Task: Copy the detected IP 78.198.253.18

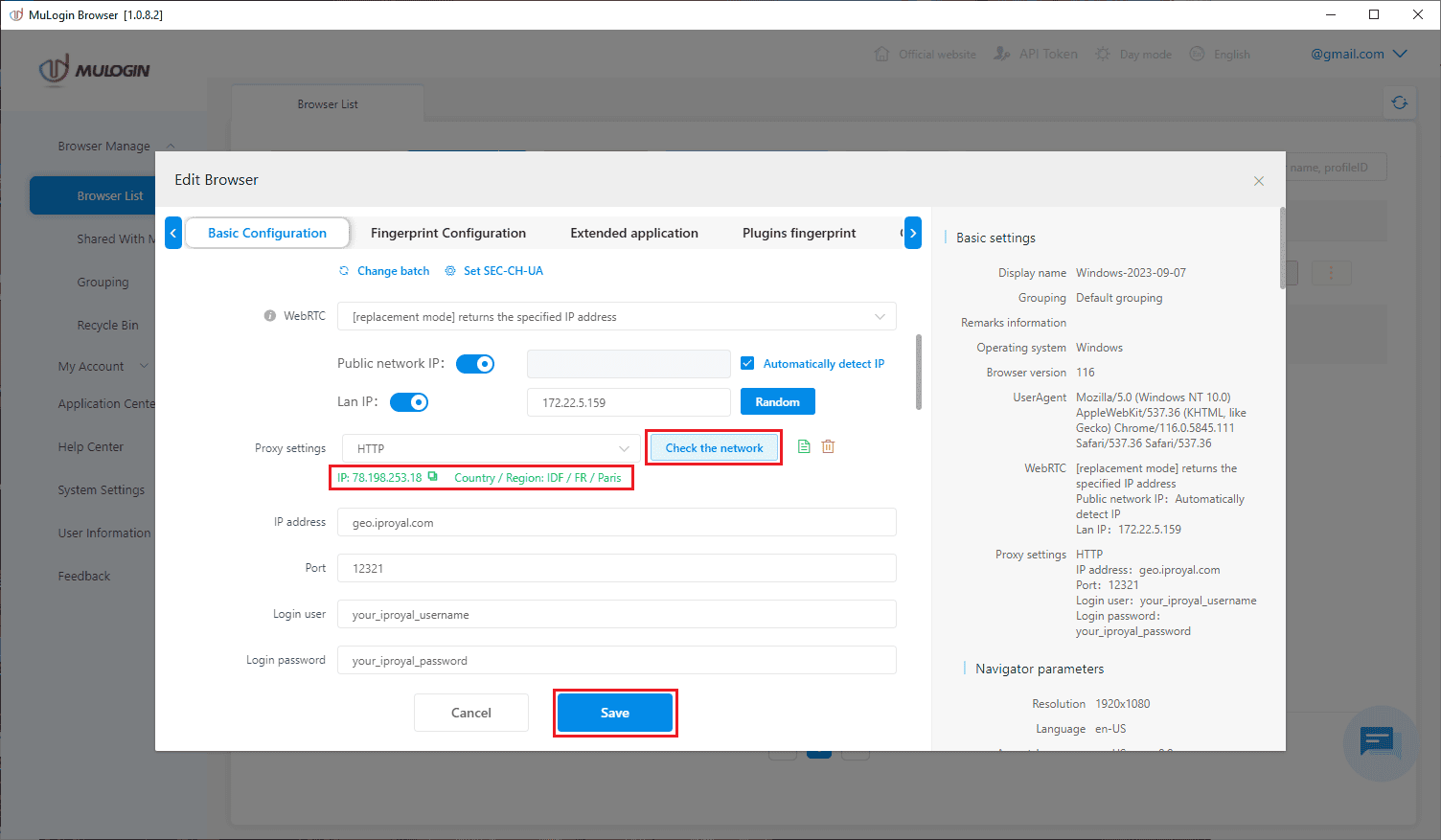Action: pyautogui.click(x=432, y=477)
